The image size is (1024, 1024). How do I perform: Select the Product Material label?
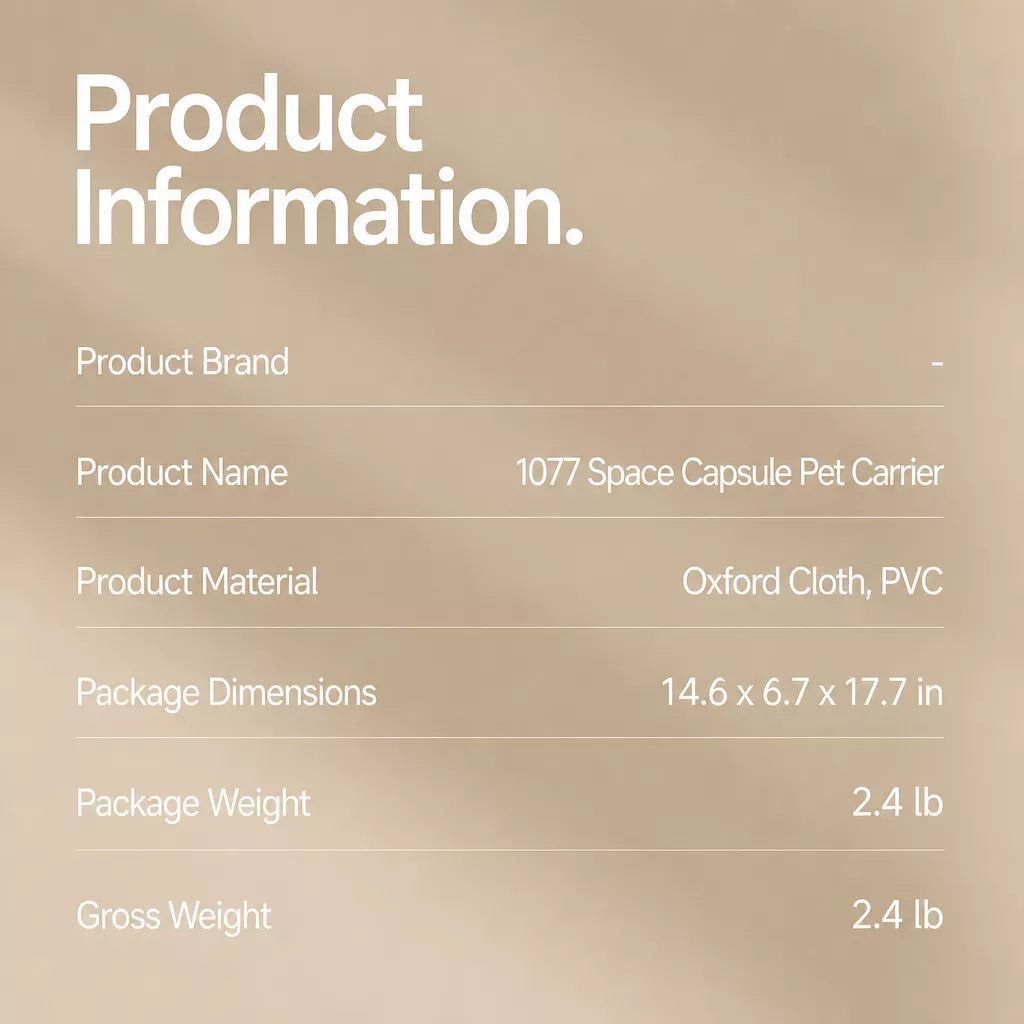(197, 581)
